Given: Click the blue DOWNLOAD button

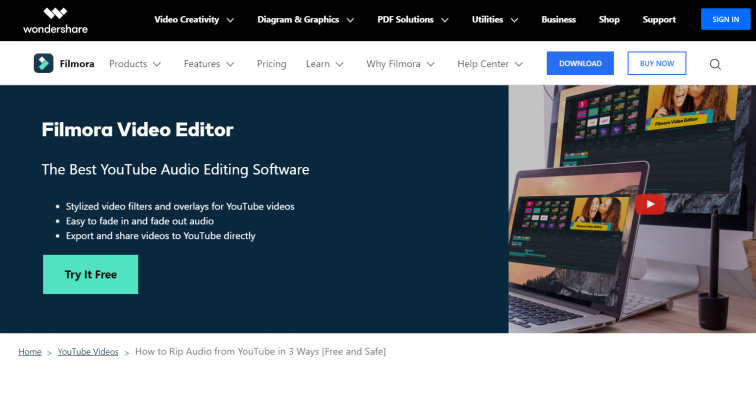Looking at the screenshot, I should tap(580, 63).
